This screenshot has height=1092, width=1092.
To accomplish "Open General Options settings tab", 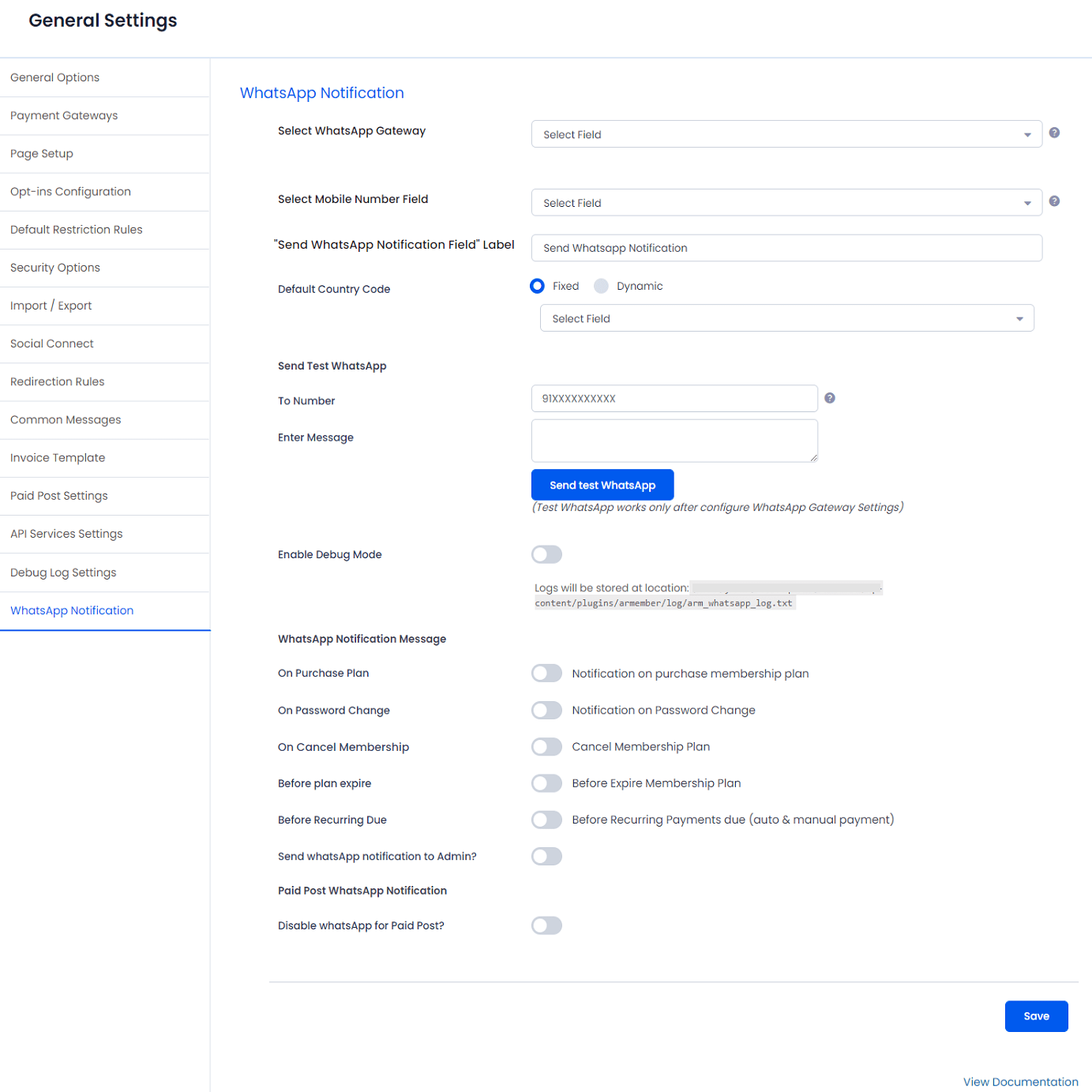I will click(x=105, y=77).
